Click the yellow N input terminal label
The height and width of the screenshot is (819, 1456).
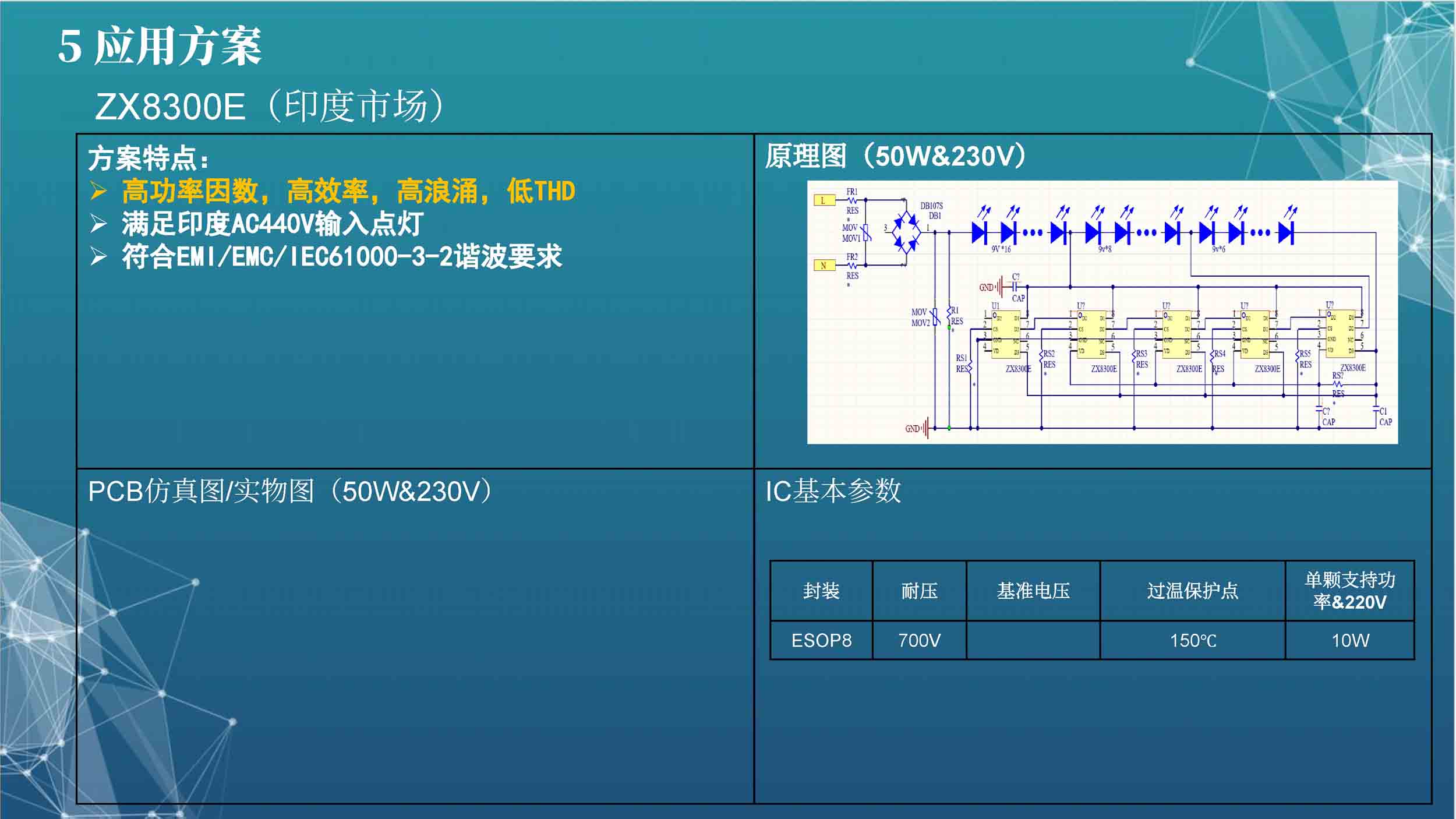pyautogui.click(x=824, y=266)
